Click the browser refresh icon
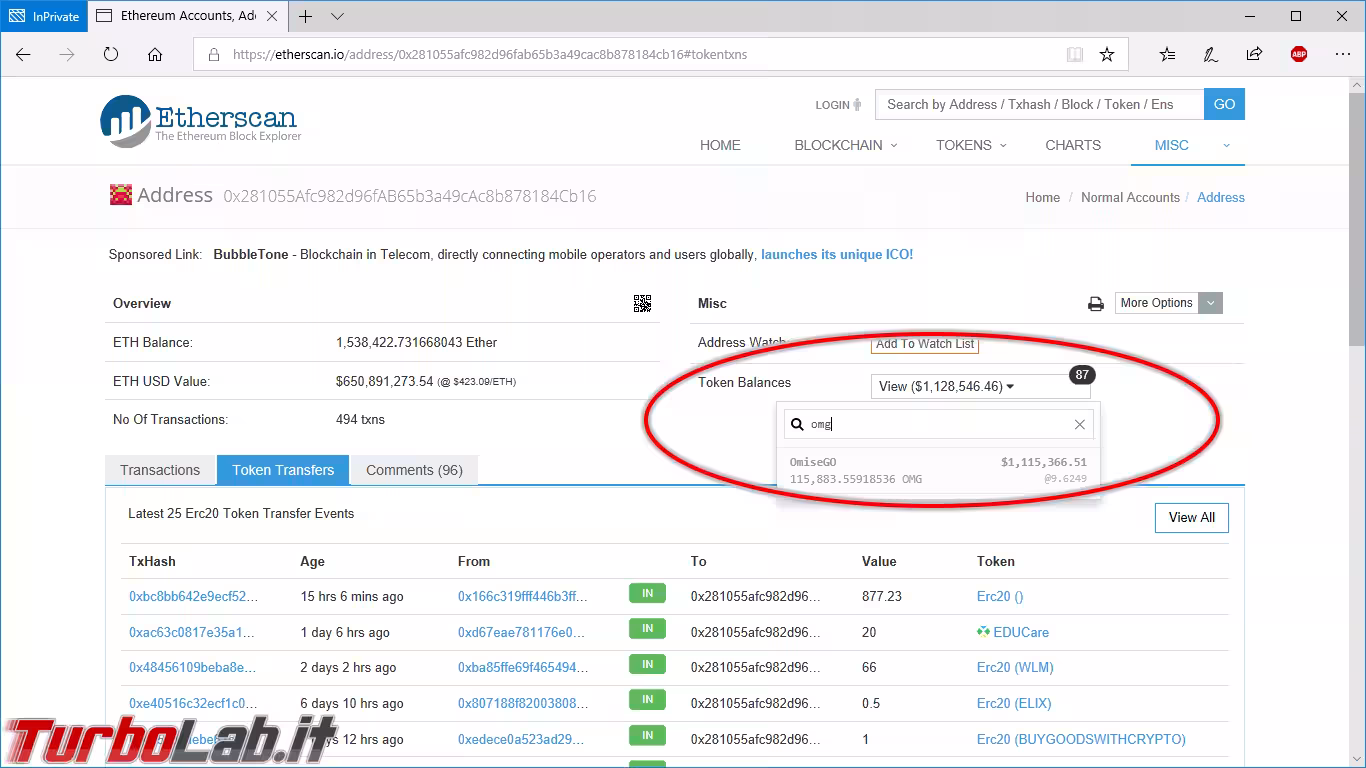The image size is (1366, 768). click(x=111, y=55)
